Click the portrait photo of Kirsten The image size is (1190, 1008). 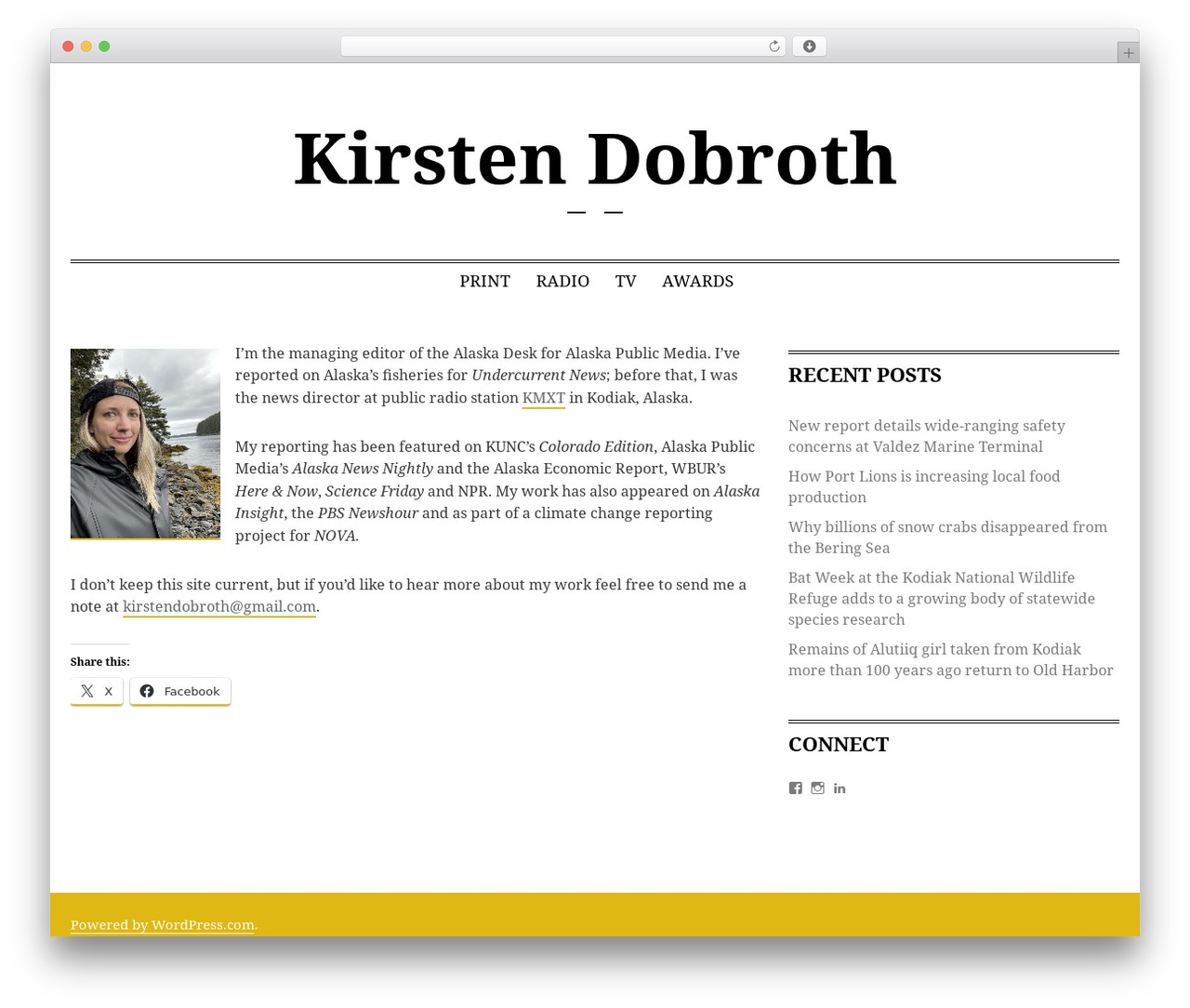point(145,444)
